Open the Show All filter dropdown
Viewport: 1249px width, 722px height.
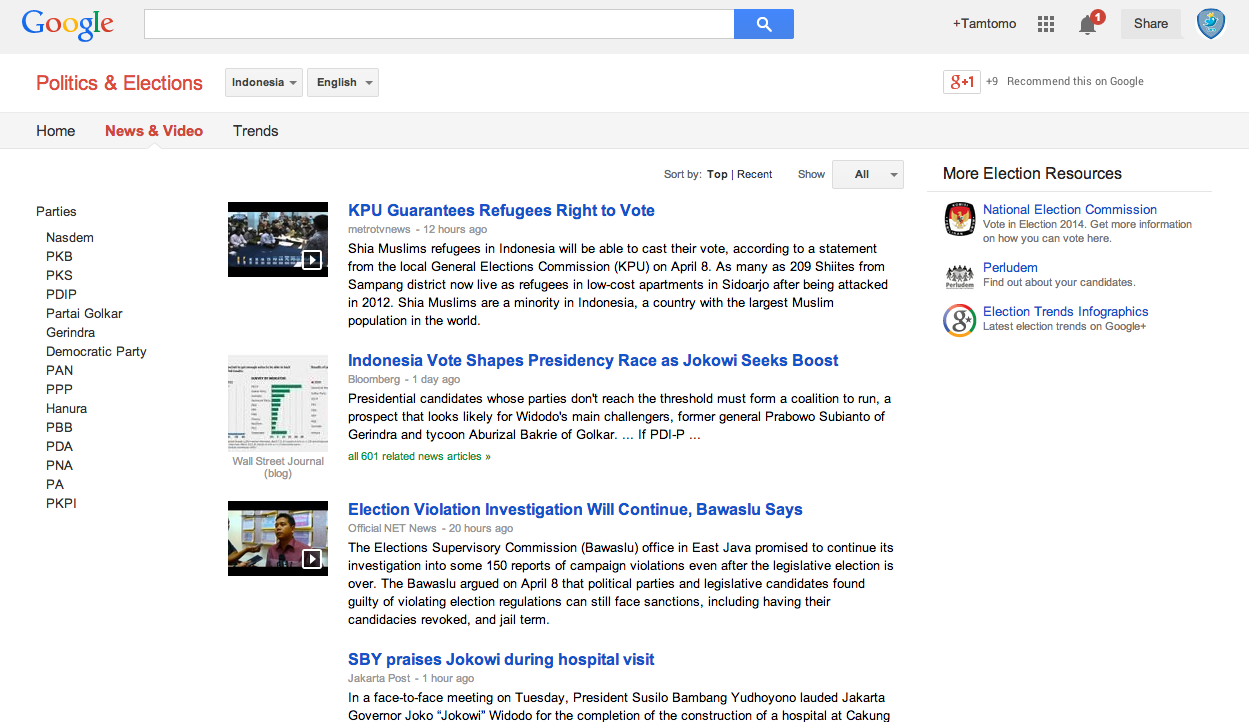pos(868,174)
